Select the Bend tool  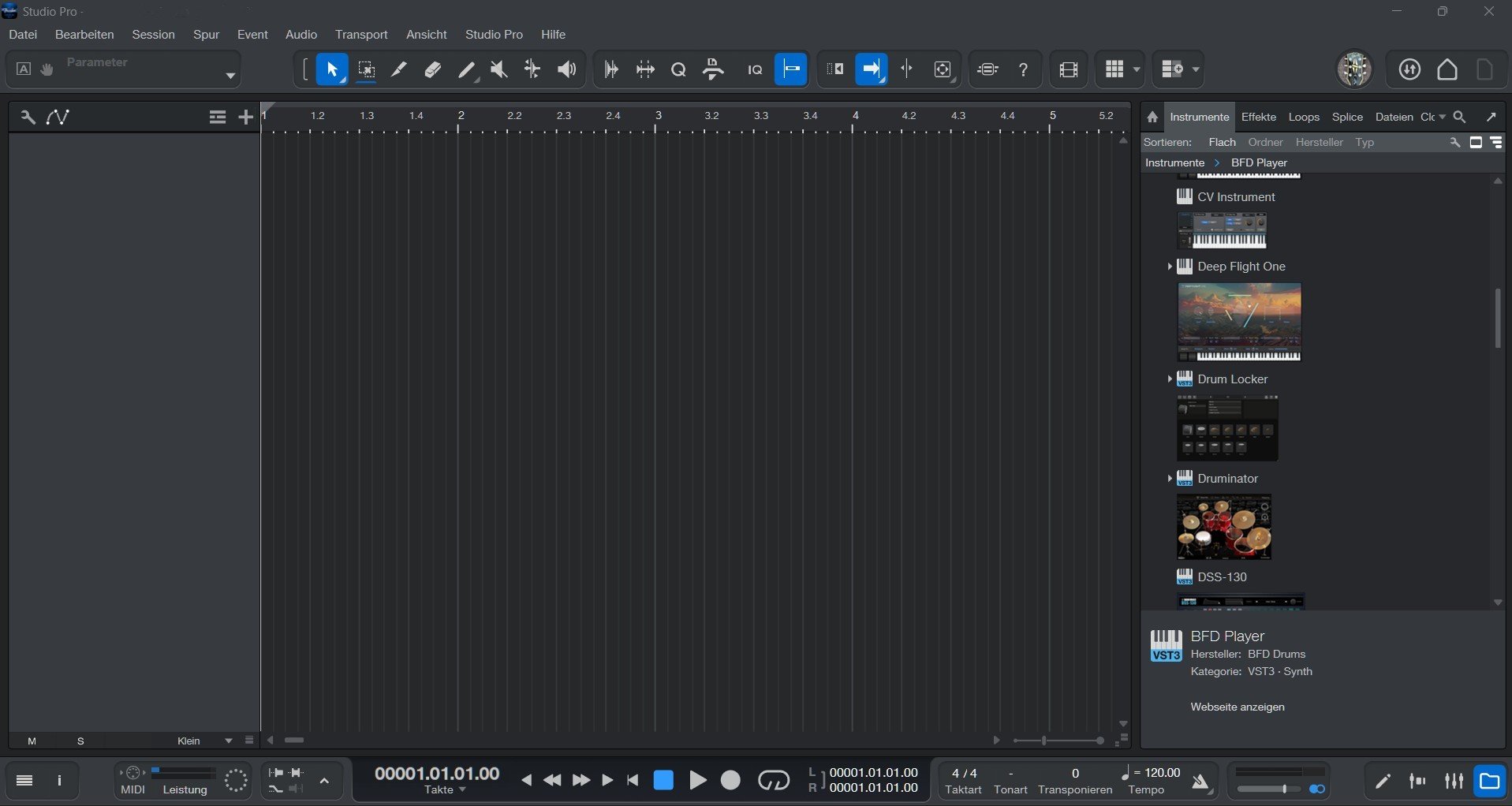tap(533, 69)
